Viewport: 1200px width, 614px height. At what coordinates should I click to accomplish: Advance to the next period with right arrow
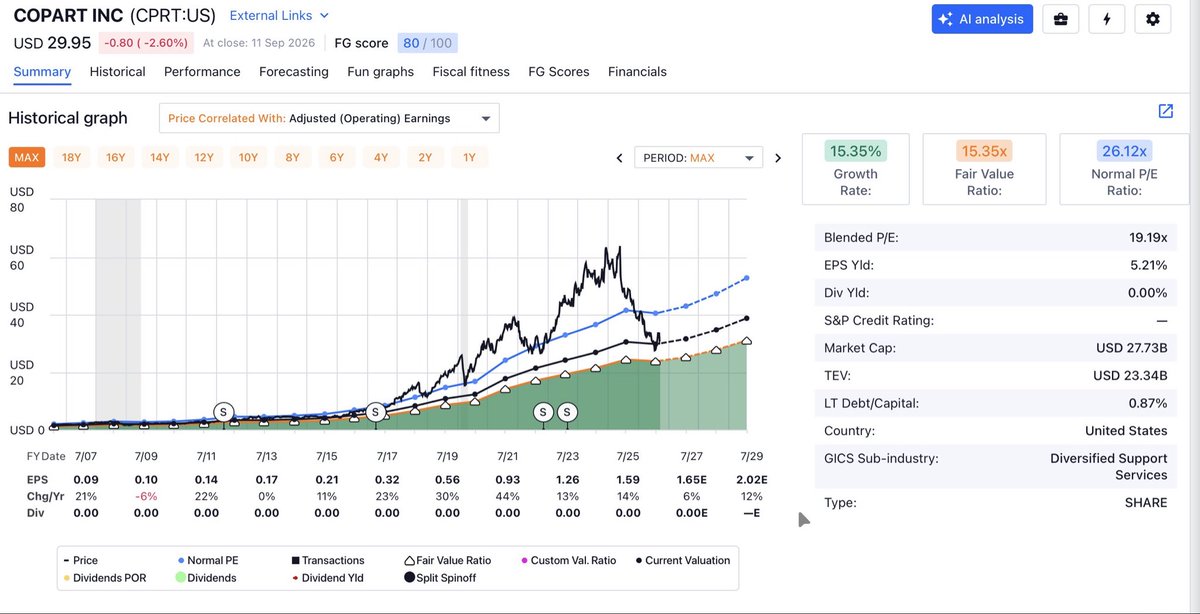[778, 158]
